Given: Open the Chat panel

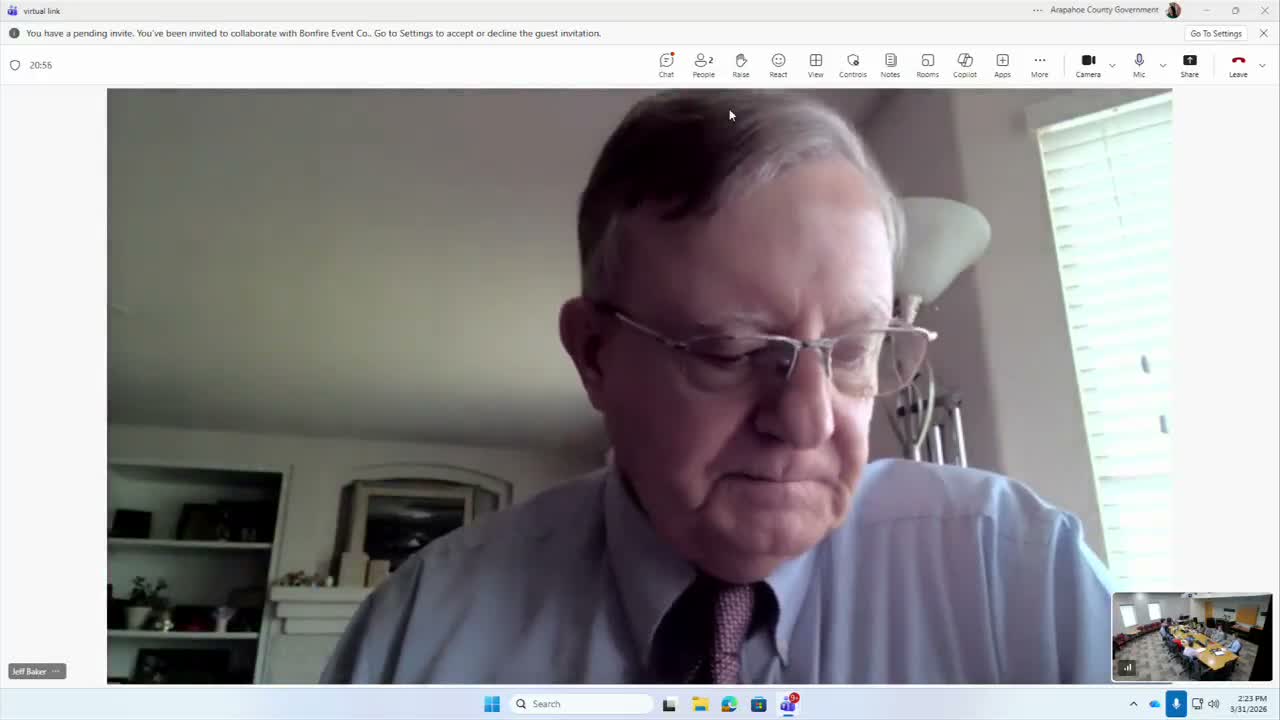Looking at the screenshot, I should (666, 65).
